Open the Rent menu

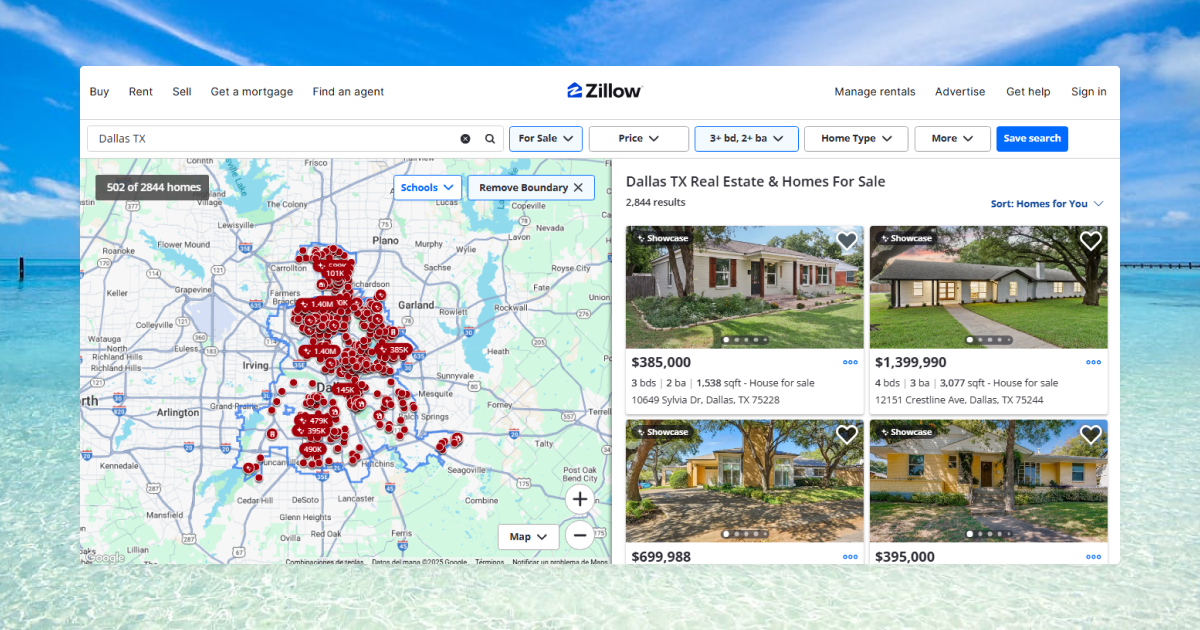141,91
